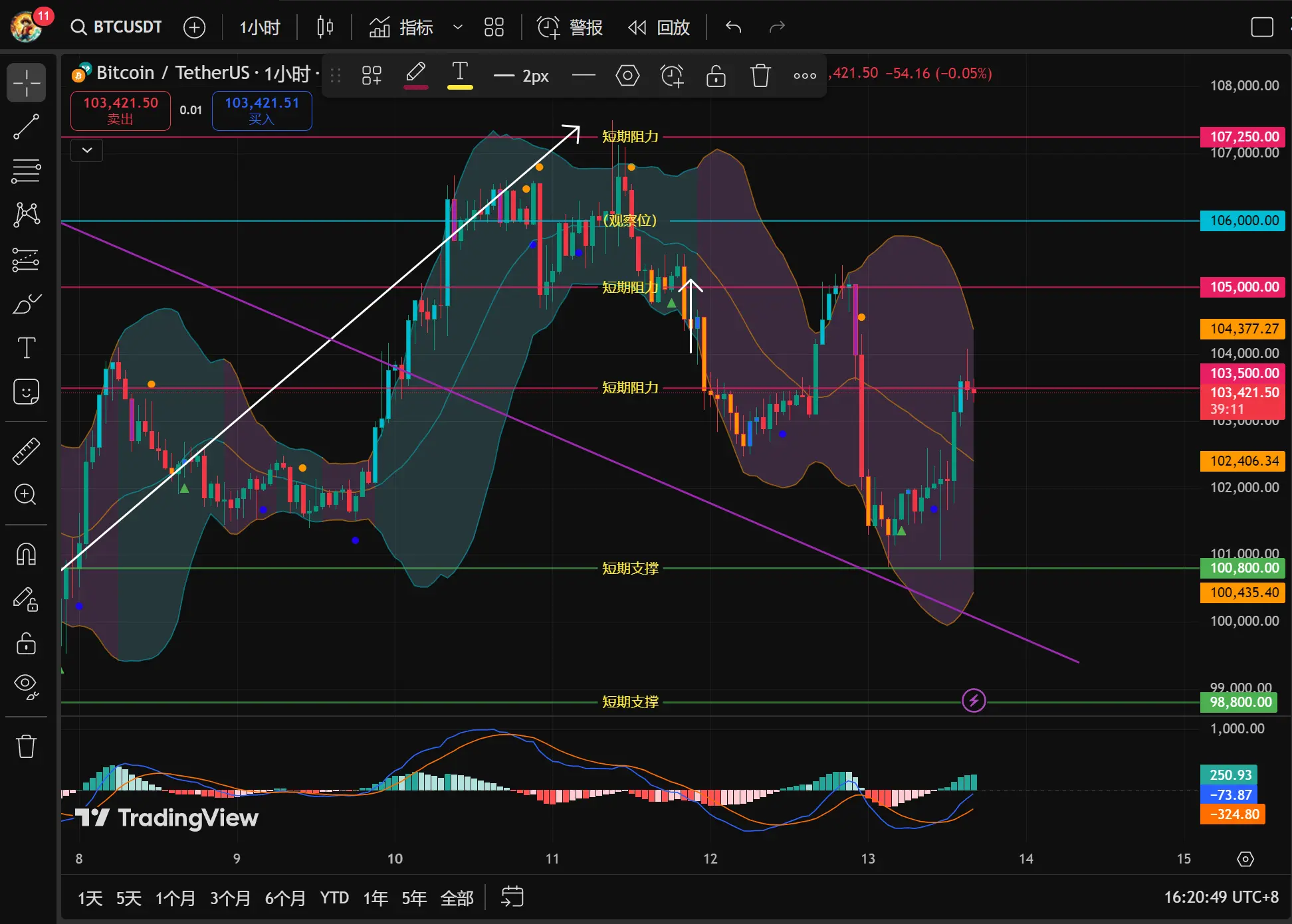This screenshot has width=1292, height=924.
Task: Expand the indicator legend chevron
Action: 87,150
